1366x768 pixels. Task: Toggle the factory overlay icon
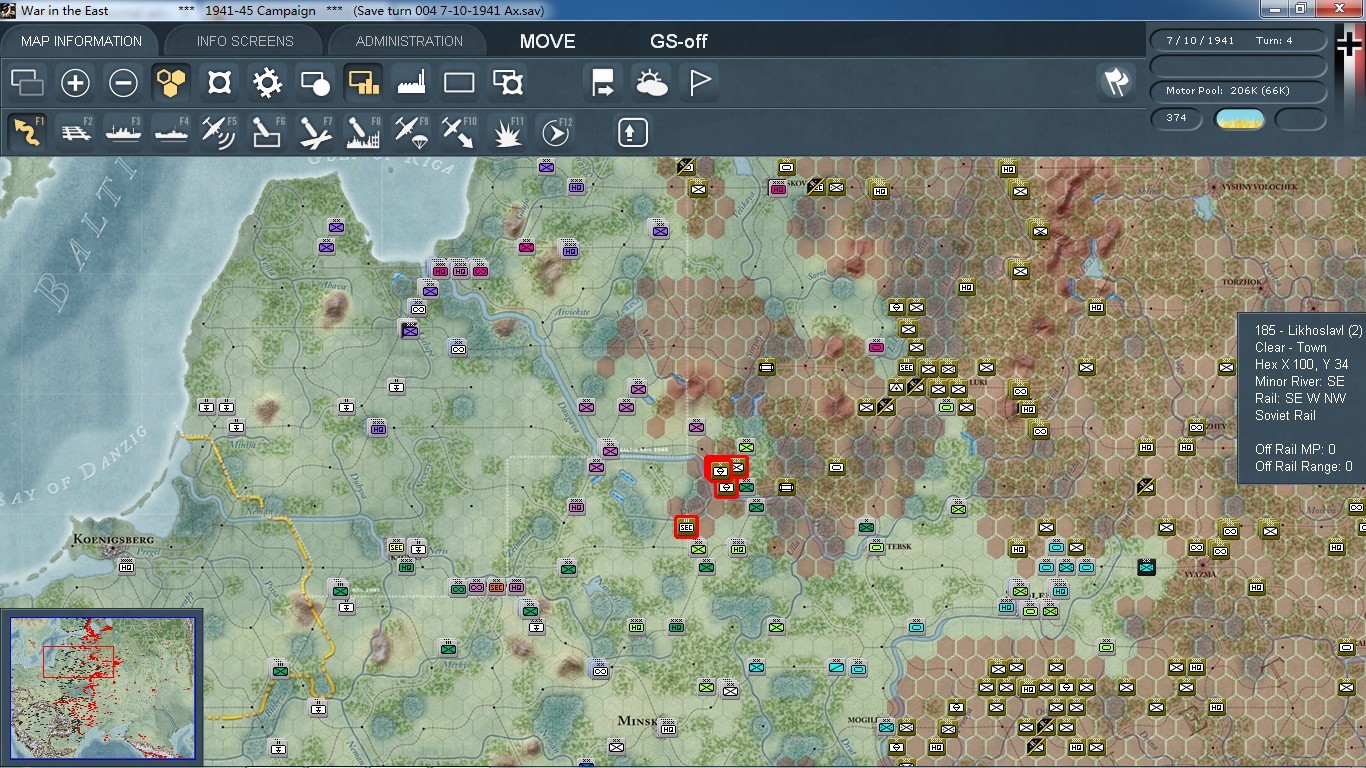411,83
